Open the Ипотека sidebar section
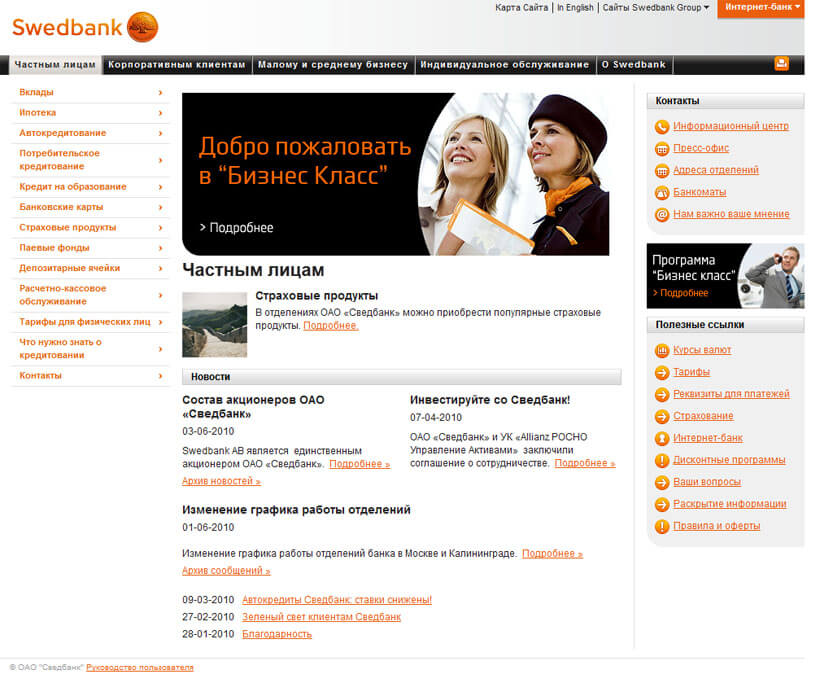The image size is (820, 683). [x=38, y=113]
